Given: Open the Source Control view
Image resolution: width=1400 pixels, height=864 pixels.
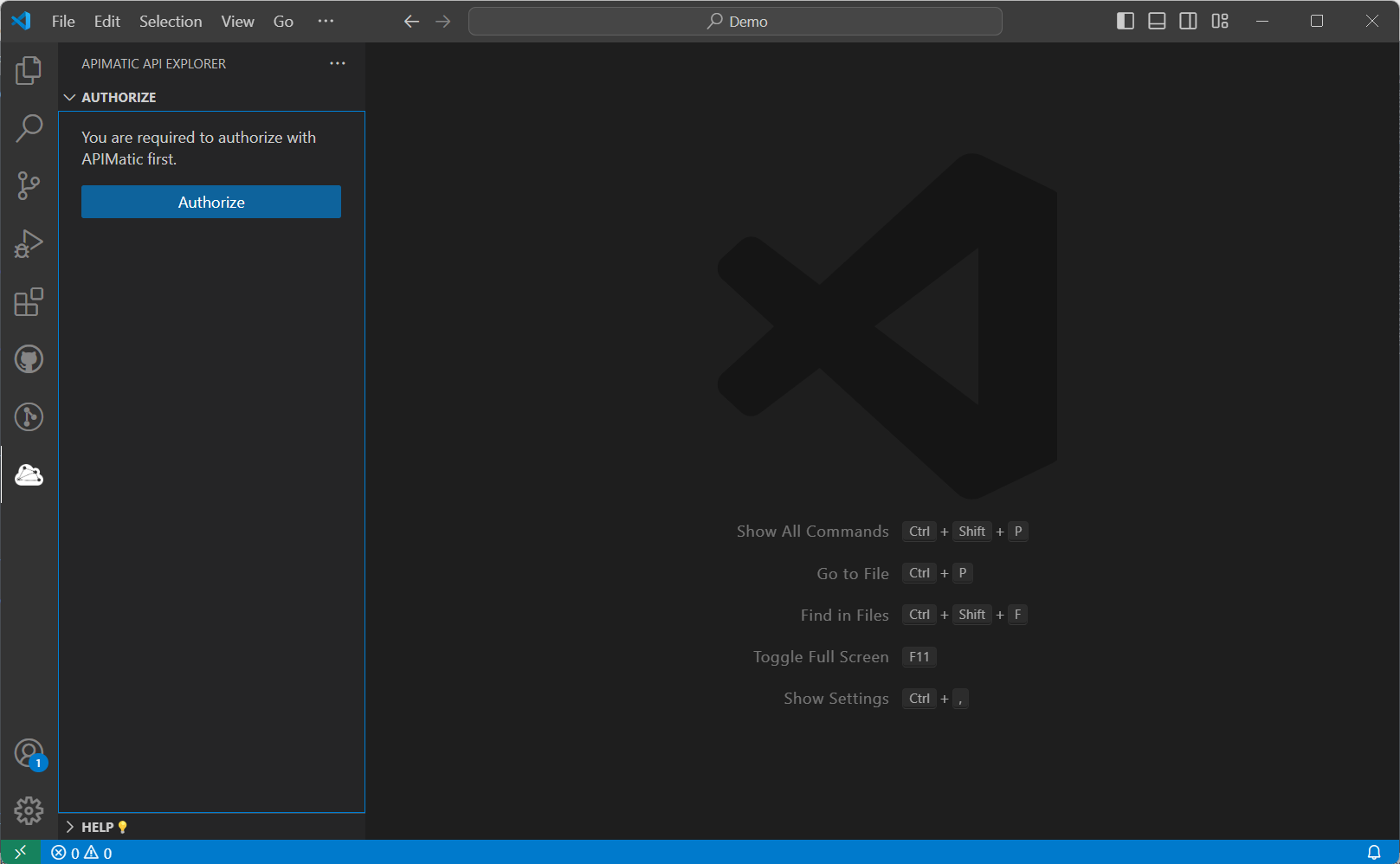Looking at the screenshot, I should click(x=29, y=185).
